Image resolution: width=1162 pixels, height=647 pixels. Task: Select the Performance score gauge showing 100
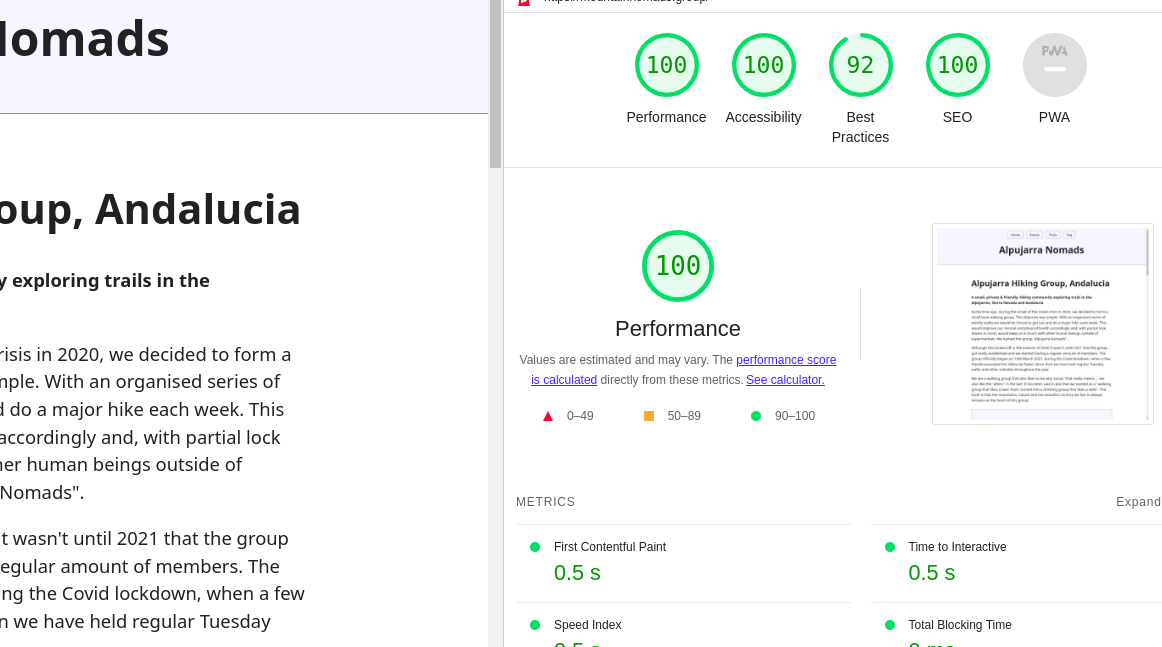[x=666, y=64]
